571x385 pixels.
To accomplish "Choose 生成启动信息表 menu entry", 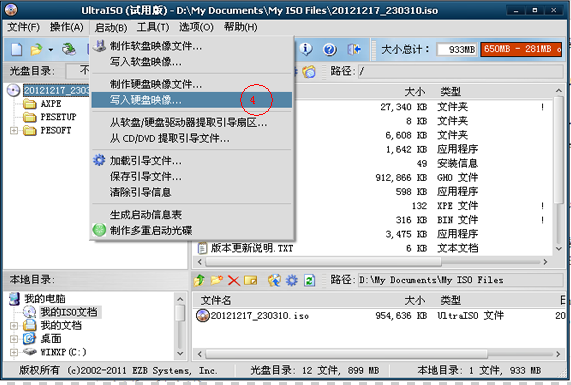I will pos(192,215).
